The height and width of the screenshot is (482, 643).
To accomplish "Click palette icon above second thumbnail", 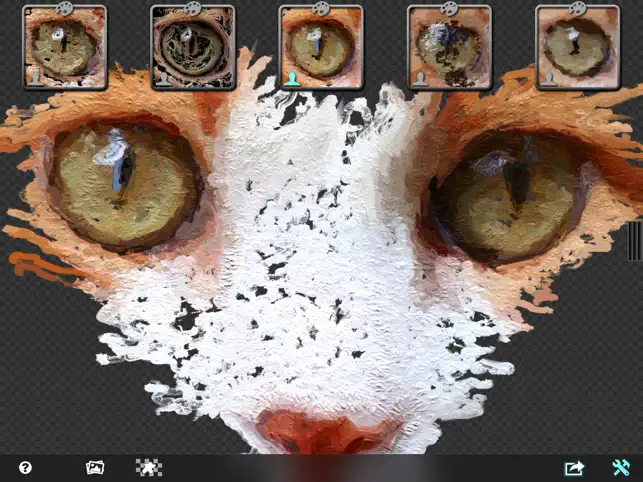I will (x=193, y=8).
